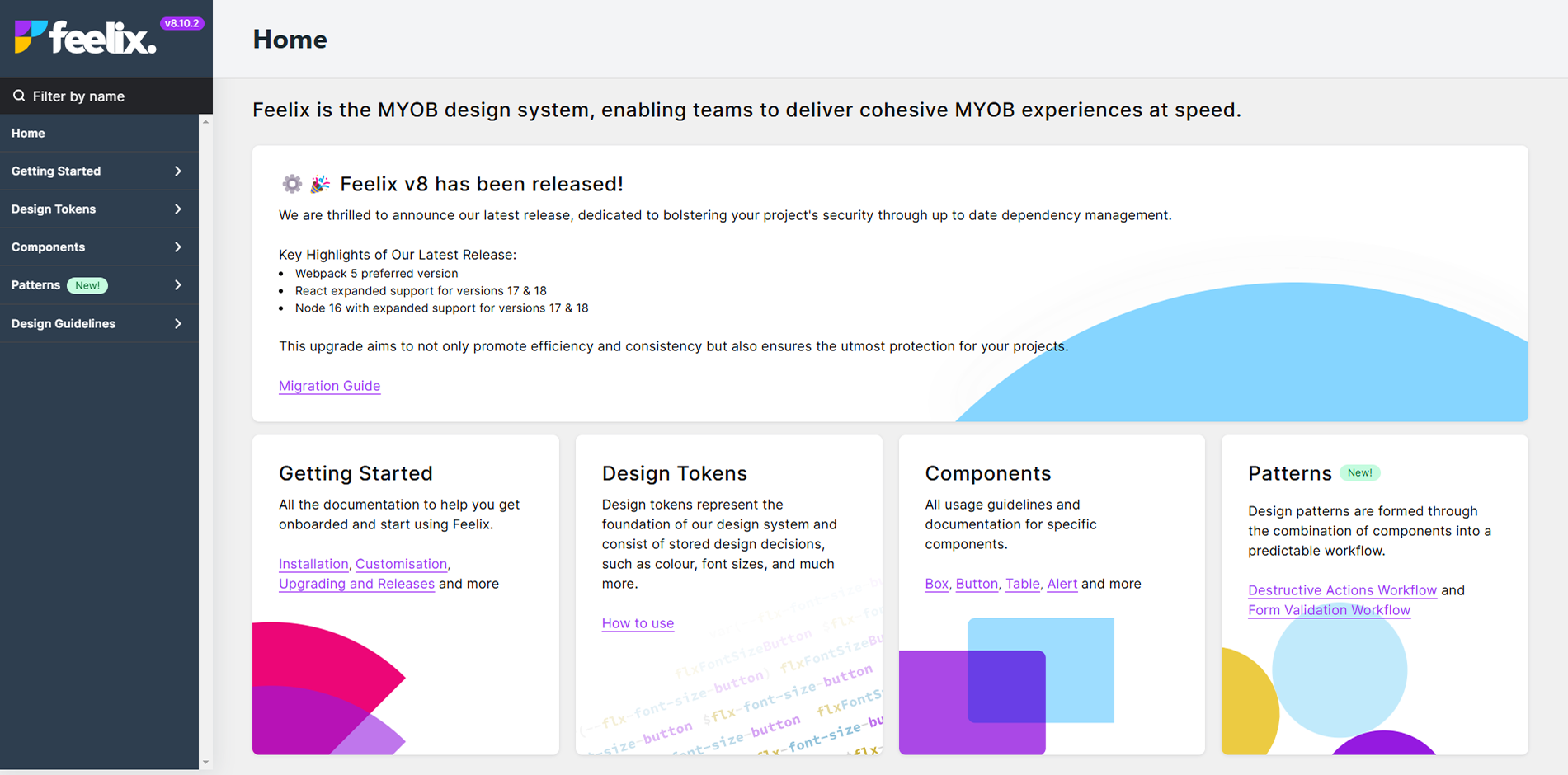Click the Home page title
Screen dimensions: 1568x775
click(290, 39)
